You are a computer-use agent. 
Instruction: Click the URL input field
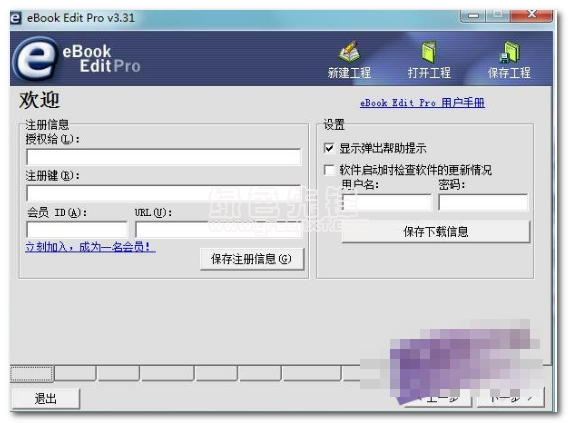point(218,229)
